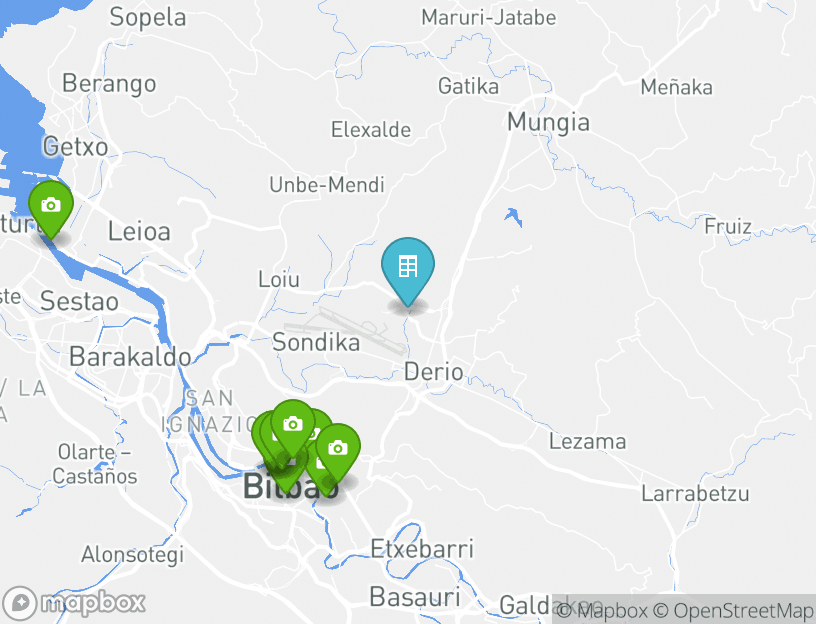Viewport: 816px width, 624px height.
Task: Click the Etxebarri label on the map
Action: coord(422,549)
